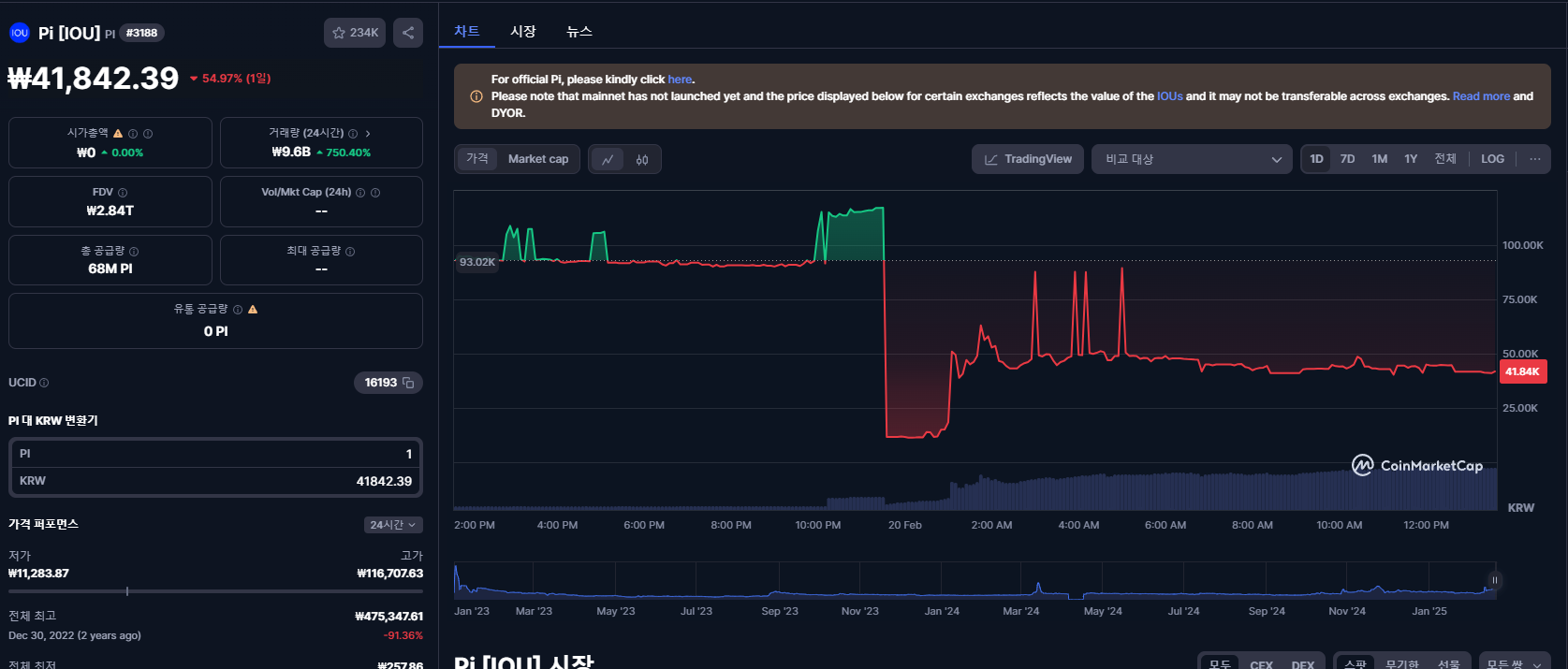The width and height of the screenshot is (1568, 669).
Task: Open the 차트 tab
Action: (x=467, y=31)
